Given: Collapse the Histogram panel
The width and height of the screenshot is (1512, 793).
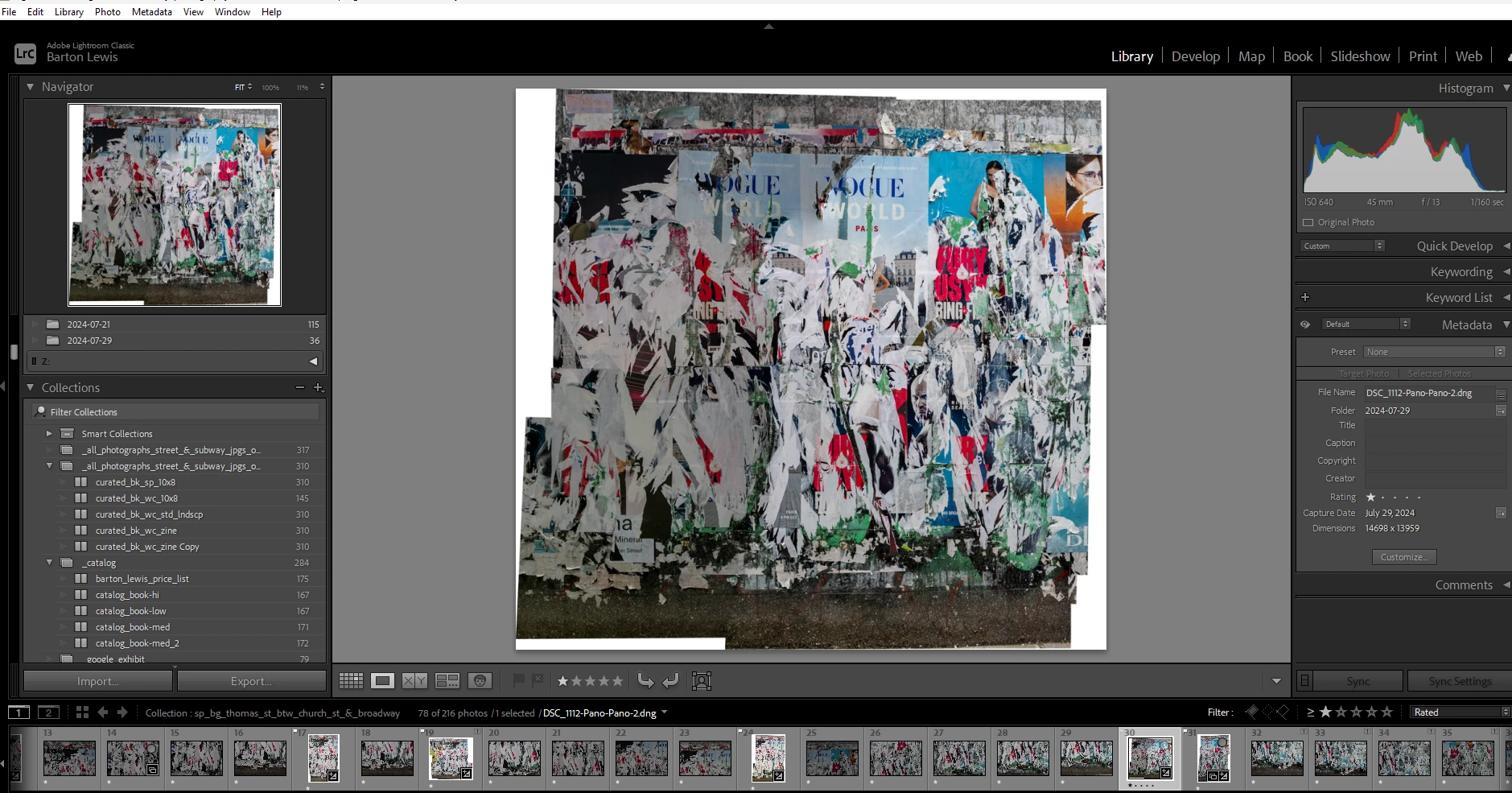Looking at the screenshot, I should [1506, 88].
